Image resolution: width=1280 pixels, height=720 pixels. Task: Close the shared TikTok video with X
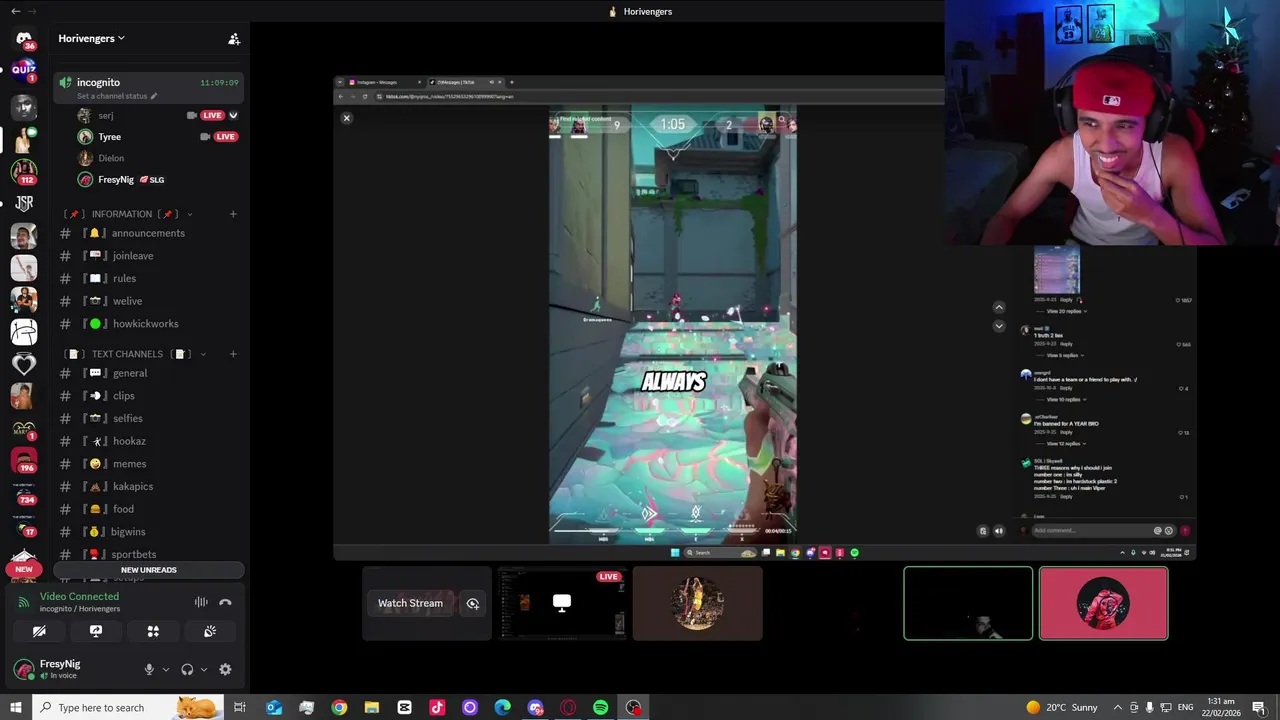(347, 118)
